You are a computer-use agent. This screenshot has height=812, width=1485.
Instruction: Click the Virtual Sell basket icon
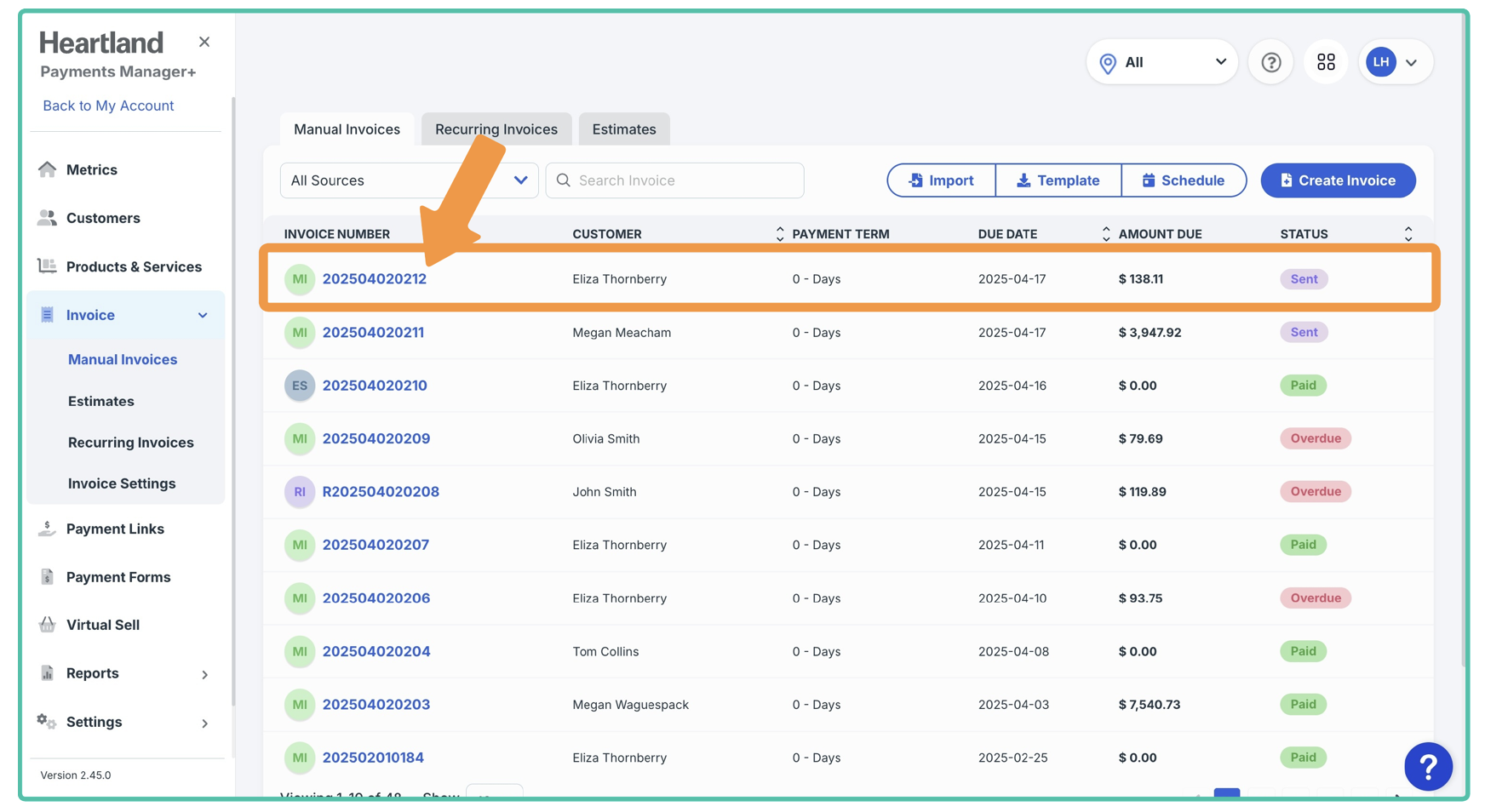click(x=47, y=625)
